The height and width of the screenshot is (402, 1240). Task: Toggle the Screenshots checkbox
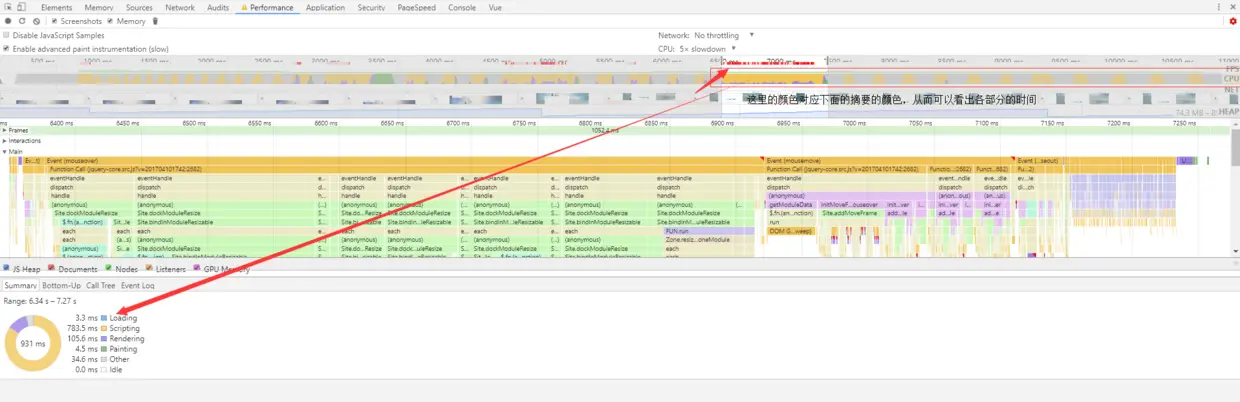click(56, 21)
